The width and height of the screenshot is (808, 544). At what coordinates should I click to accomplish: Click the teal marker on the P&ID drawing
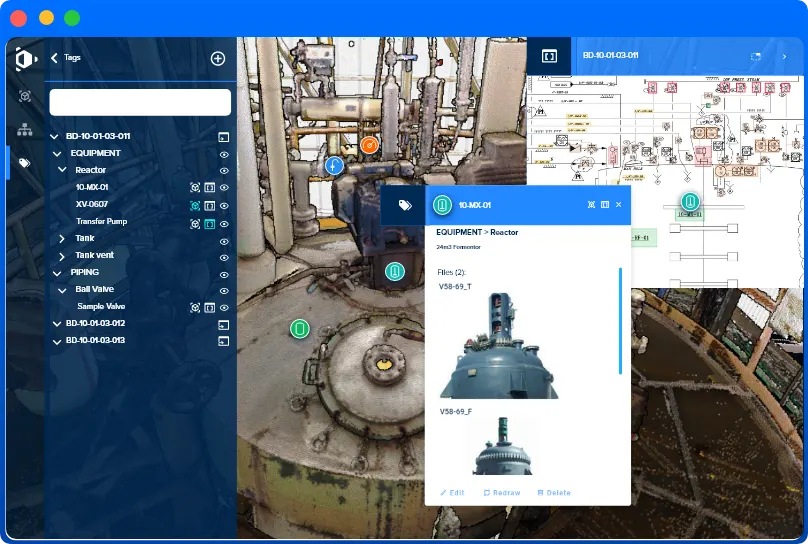click(x=690, y=201)
